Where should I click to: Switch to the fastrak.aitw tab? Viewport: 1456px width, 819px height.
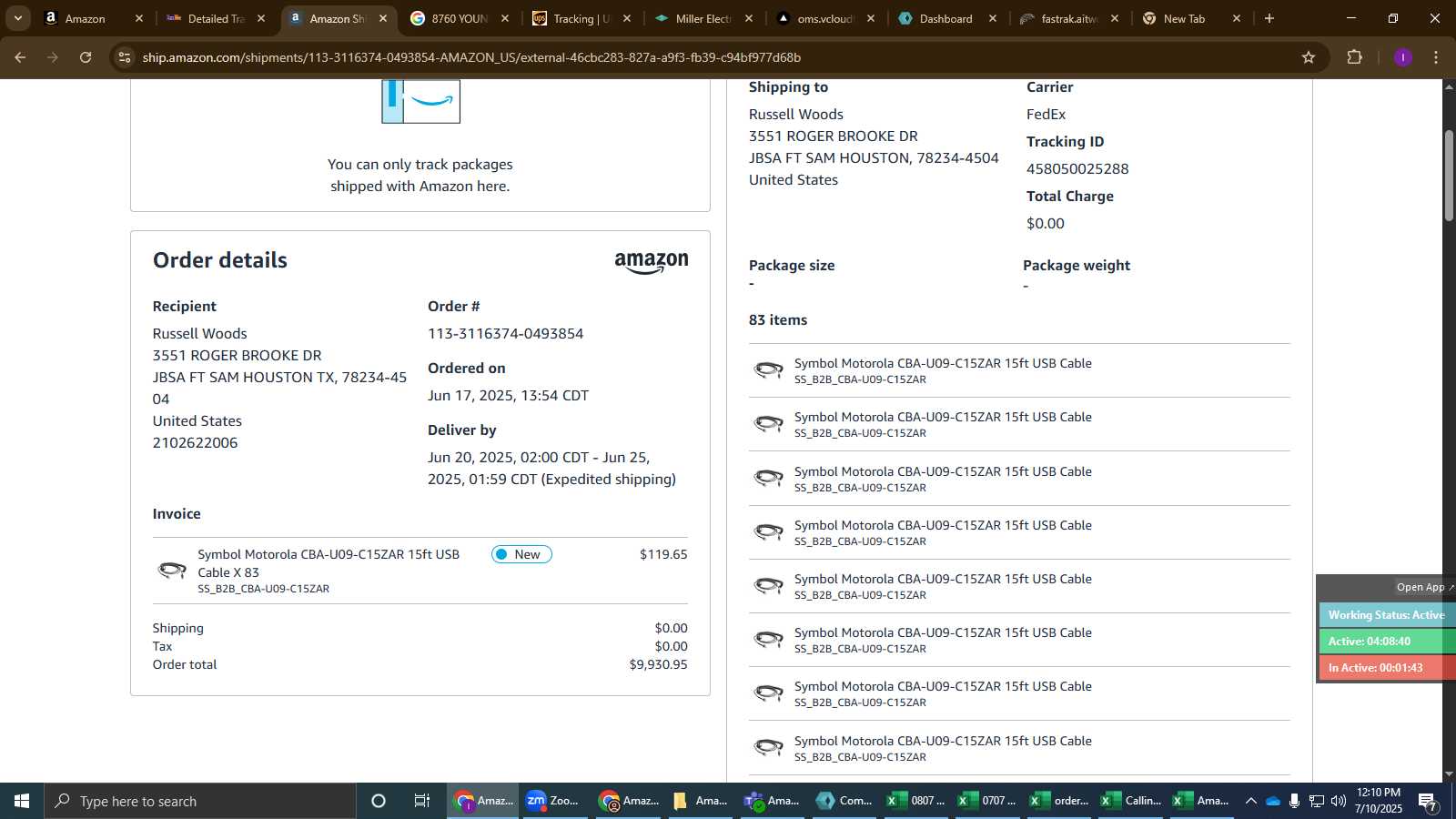(1069, 18)
